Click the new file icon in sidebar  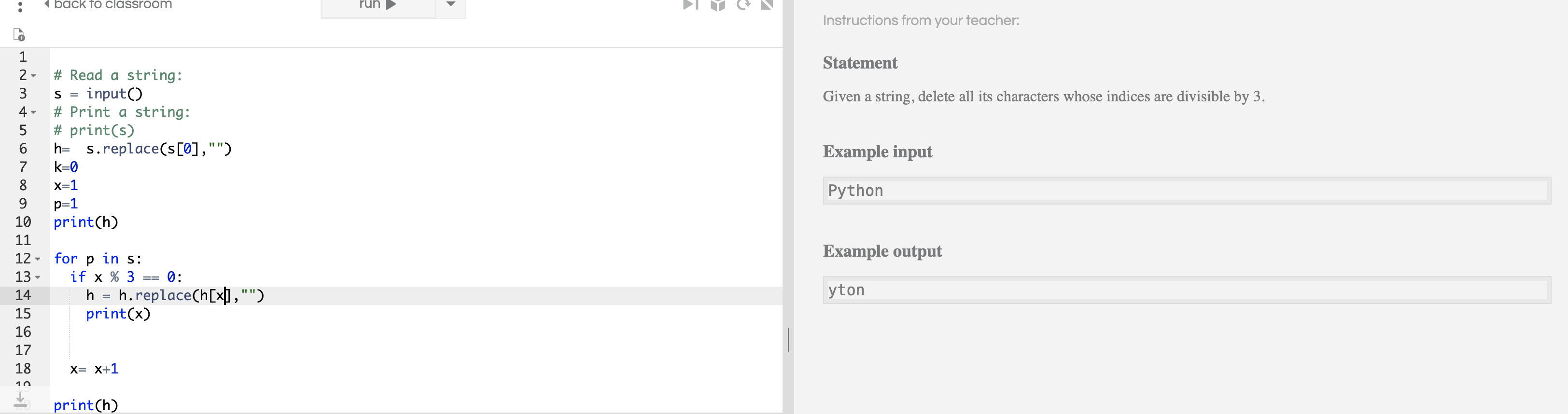18,35
